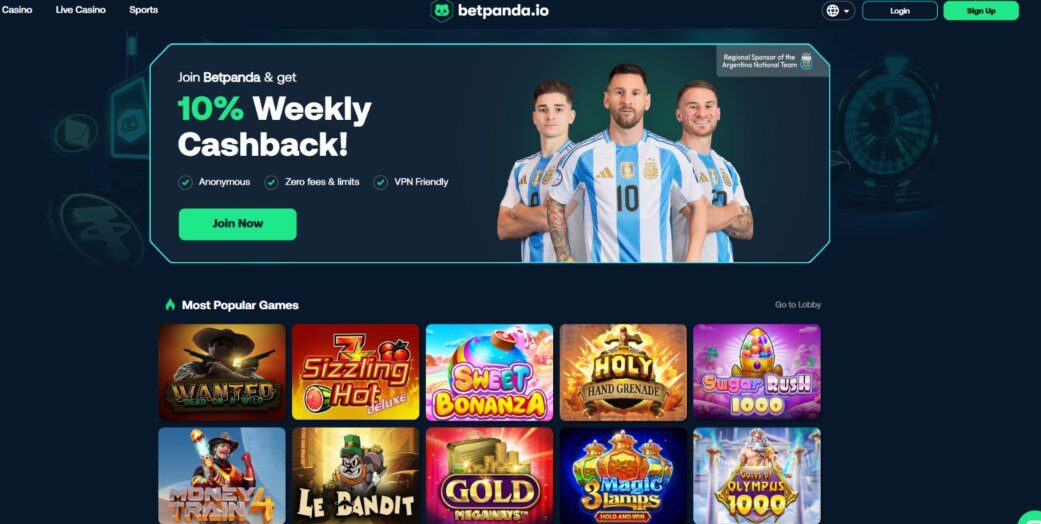Select the Holy Hand Grenade game
Viewport: 1041px width, 524px height.
point(623,372)
